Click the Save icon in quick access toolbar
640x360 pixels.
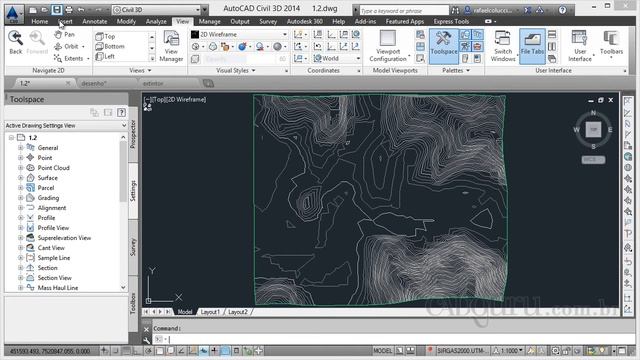click(57, 10)
